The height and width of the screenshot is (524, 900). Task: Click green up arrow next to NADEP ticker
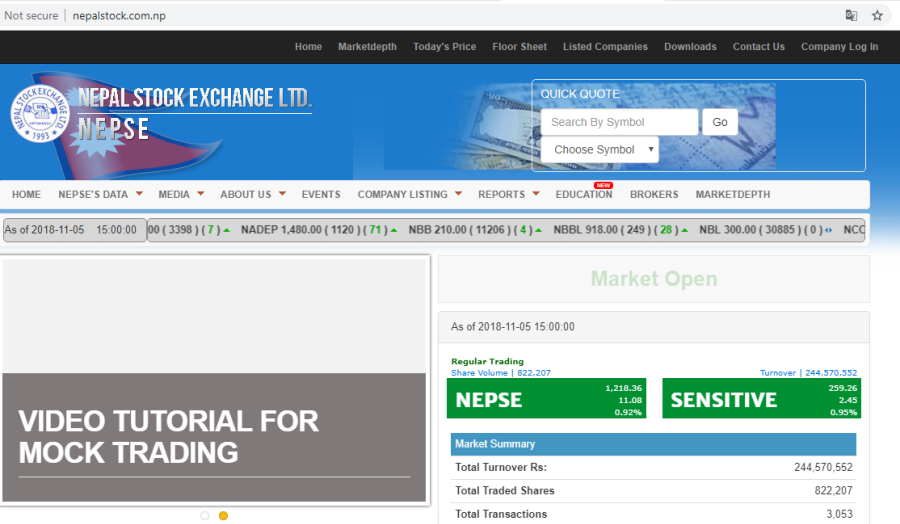(394, 230)
